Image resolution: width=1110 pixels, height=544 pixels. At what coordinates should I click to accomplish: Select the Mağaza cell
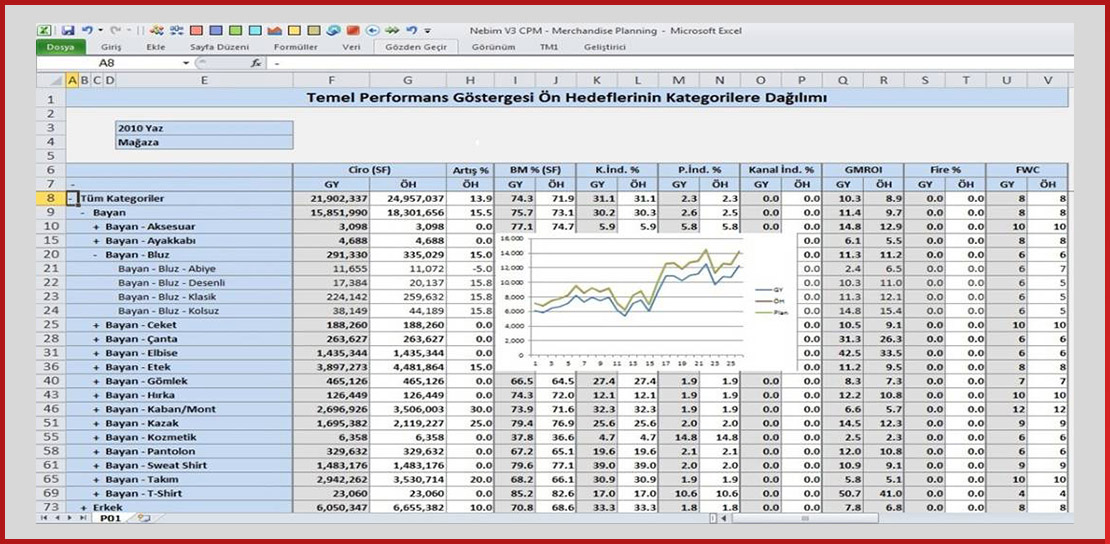click(x=205, y=142)
